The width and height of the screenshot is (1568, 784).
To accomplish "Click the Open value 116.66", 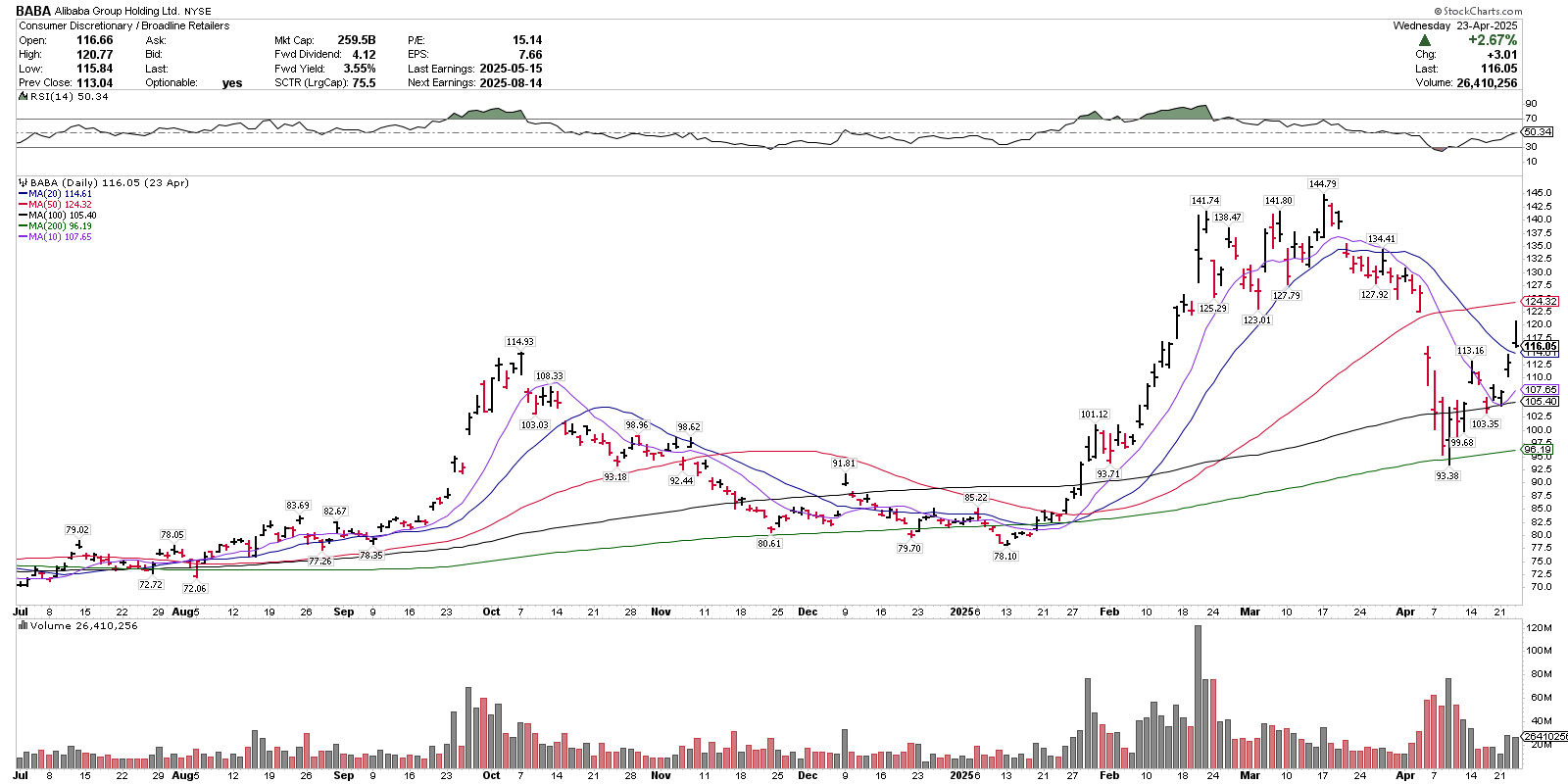I will tap(95, 40).
